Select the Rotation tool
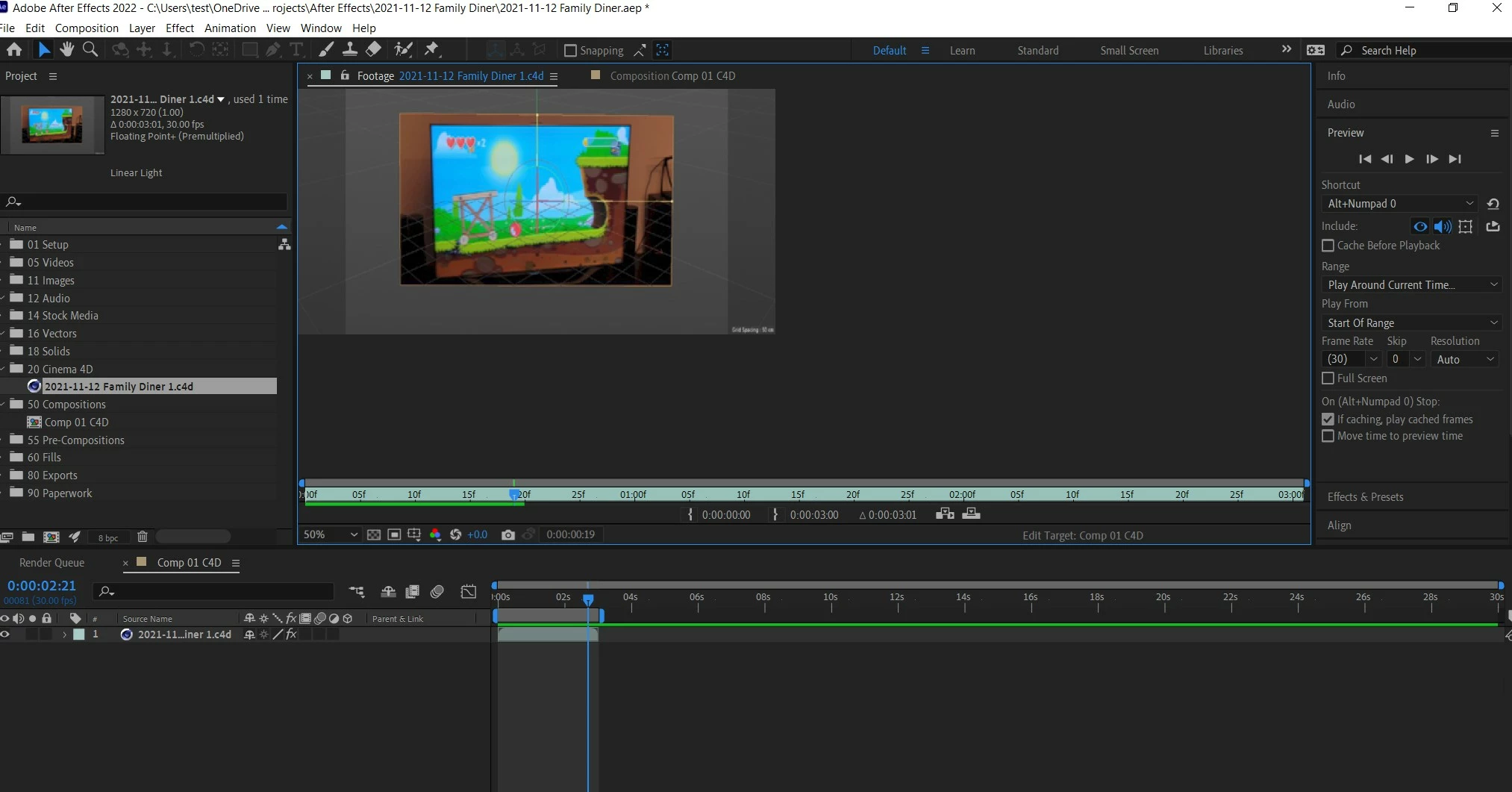Image resolution: width=1512 pixels, height=792 pixels. pyautogui.click(x=196, y=49)
